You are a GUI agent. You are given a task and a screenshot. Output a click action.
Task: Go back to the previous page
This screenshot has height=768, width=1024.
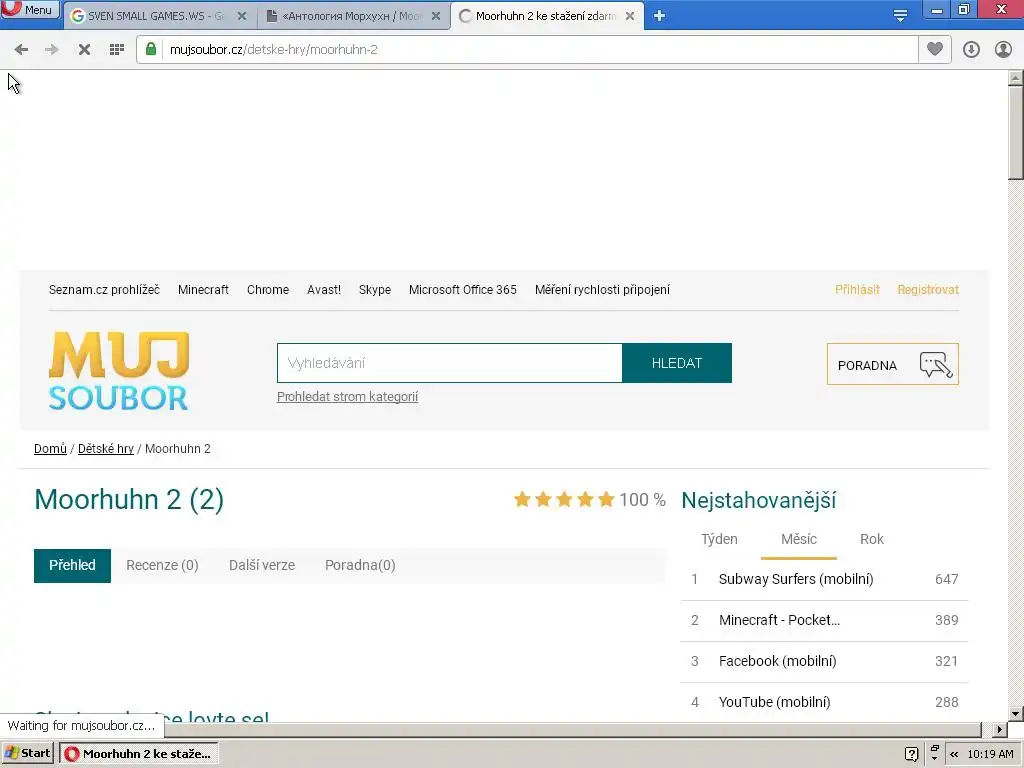(x=21, y=50)
